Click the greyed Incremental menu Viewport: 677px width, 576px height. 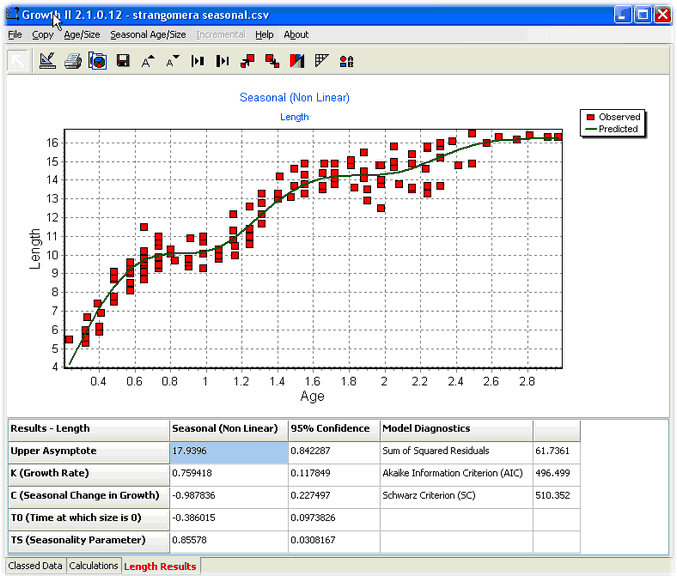click(220, 35)
